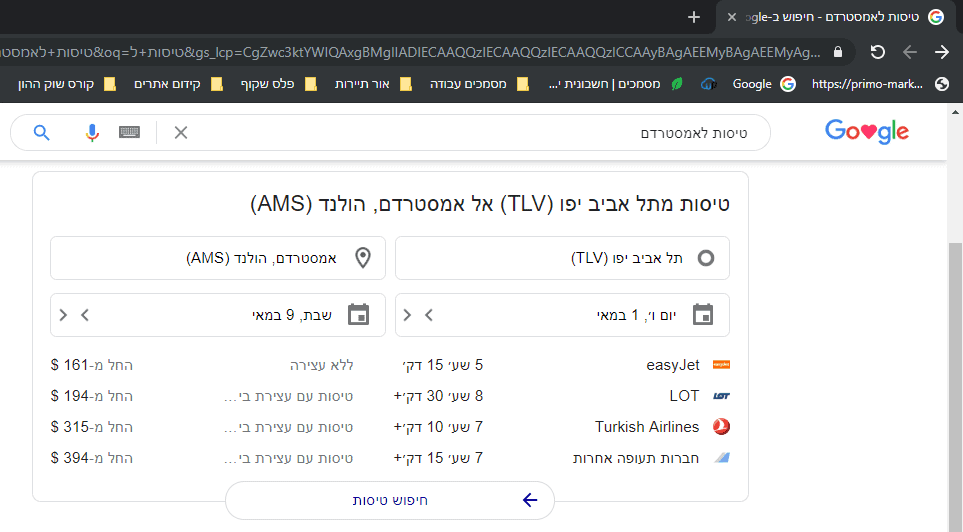This screenshot has height=532, width=963.
Task: Click the lock icon in the address bar
Action: click(x=838, y=52)
